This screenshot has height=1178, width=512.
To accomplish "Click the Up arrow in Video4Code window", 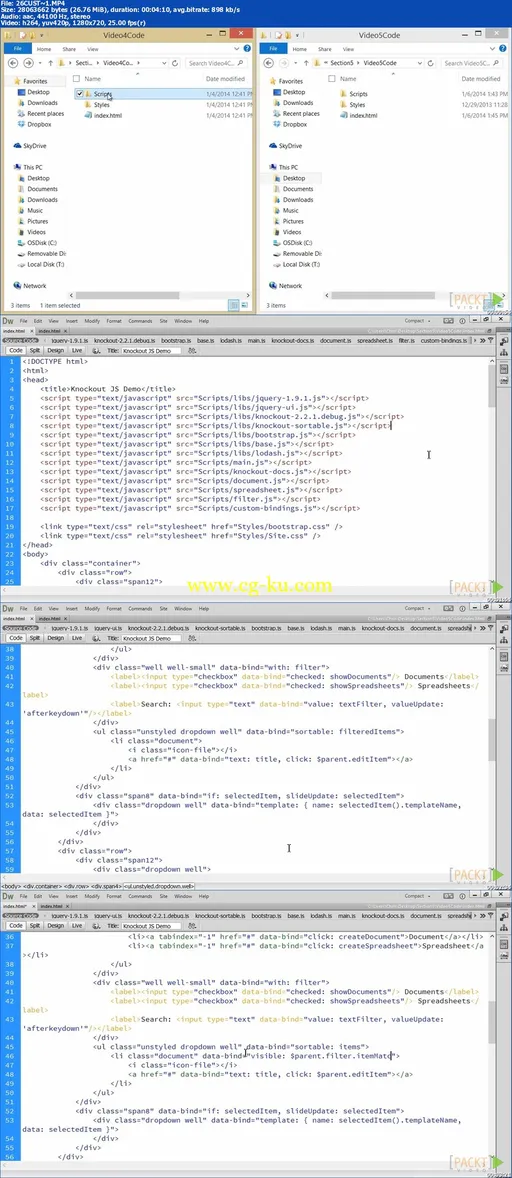I will click(x=50, y=64).
